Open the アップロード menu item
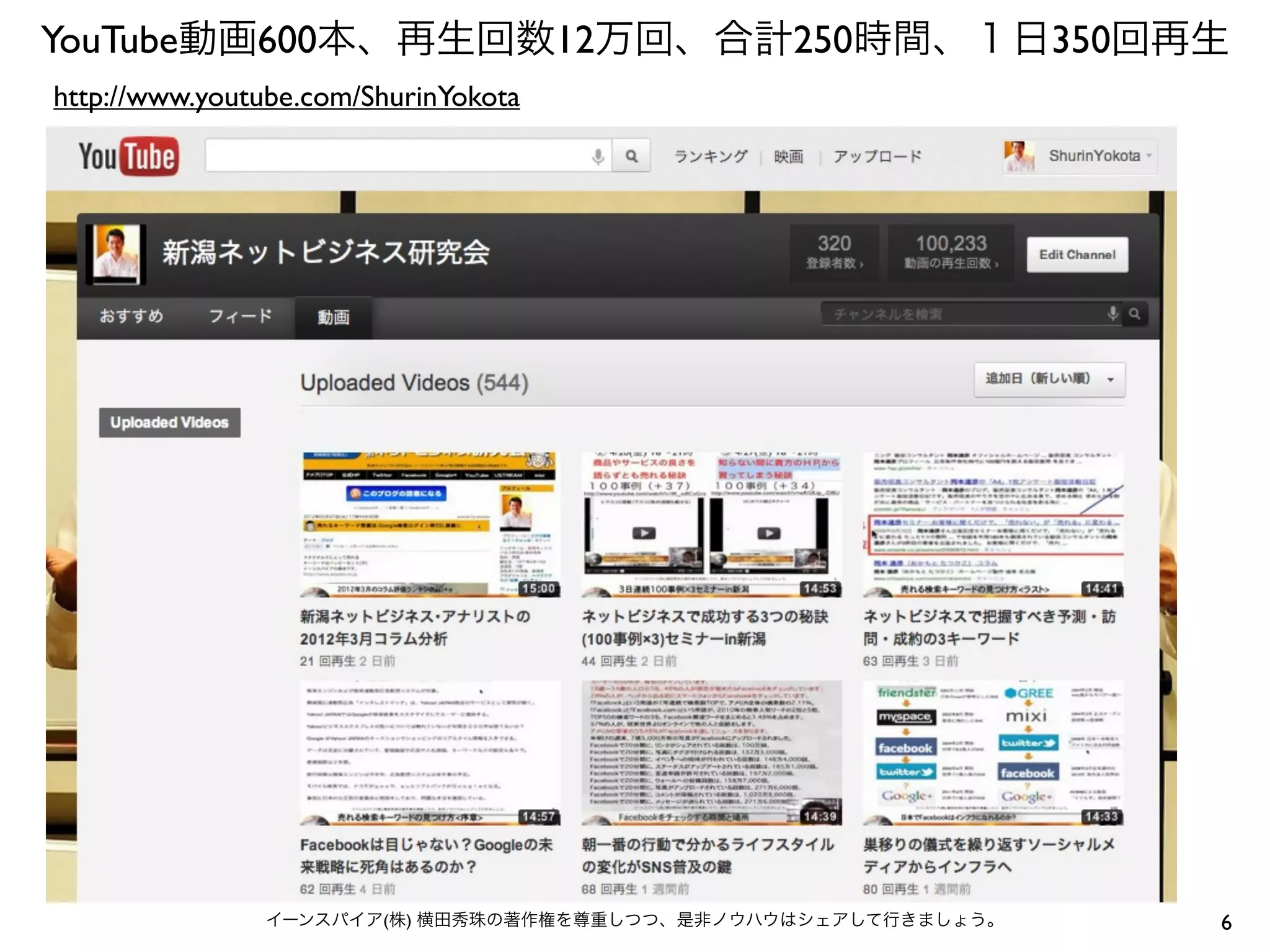The image size is (1270, 952). 877,156
